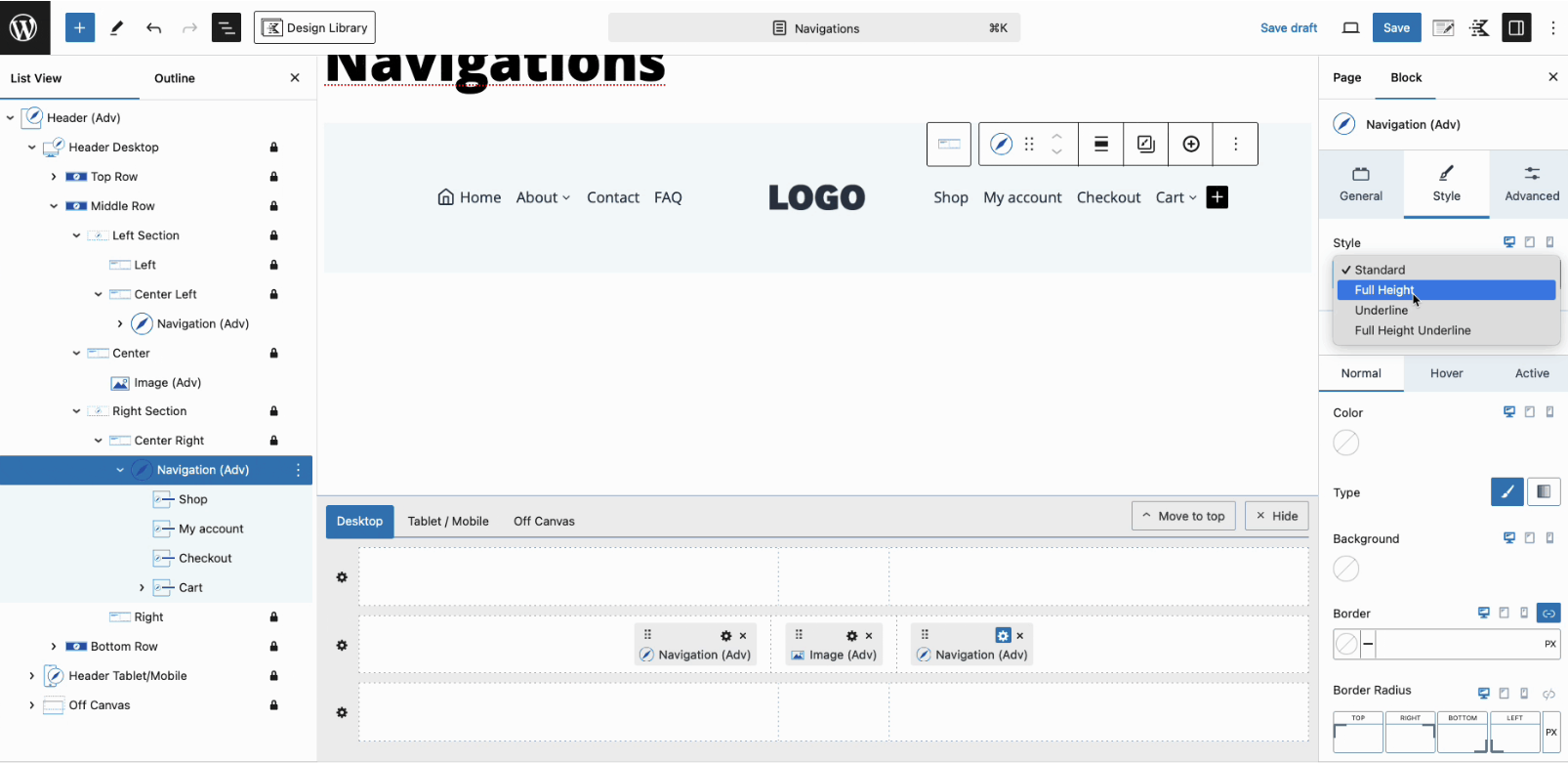Open the block options three-dot menu
The height and width of the screenshot is (763, 1568).
[x=1235, y=145]
